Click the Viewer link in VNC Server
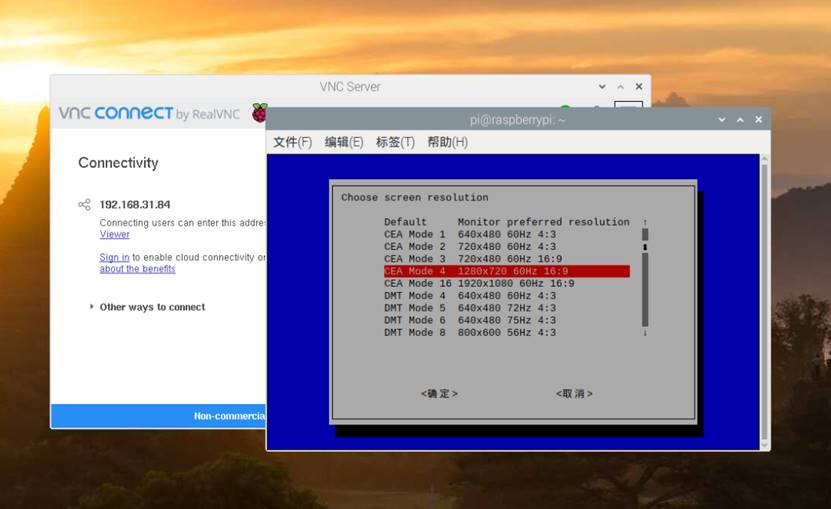The height and width of the screenshot is (509, 831). tap(114, 234)
